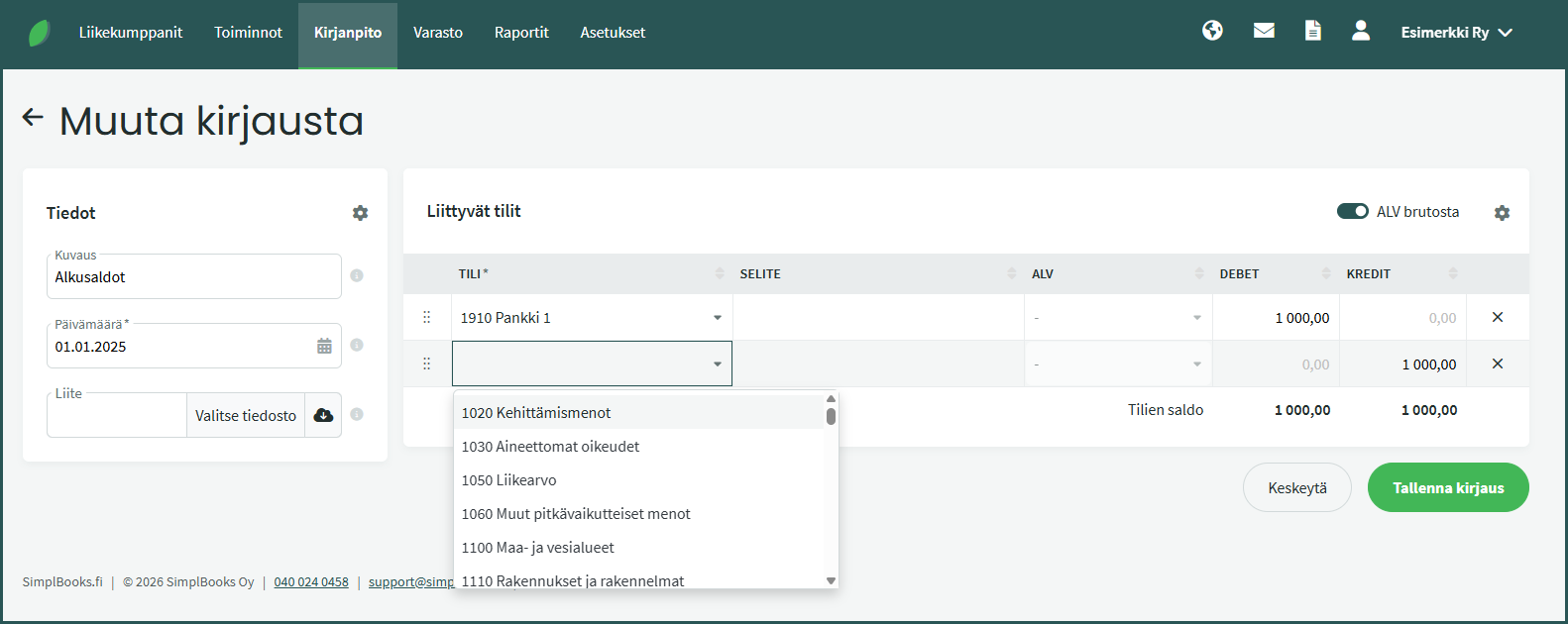Toggle the ALV brutosta switch
The height and width of the screenshot is (624, 1568).
[1352, 211]
